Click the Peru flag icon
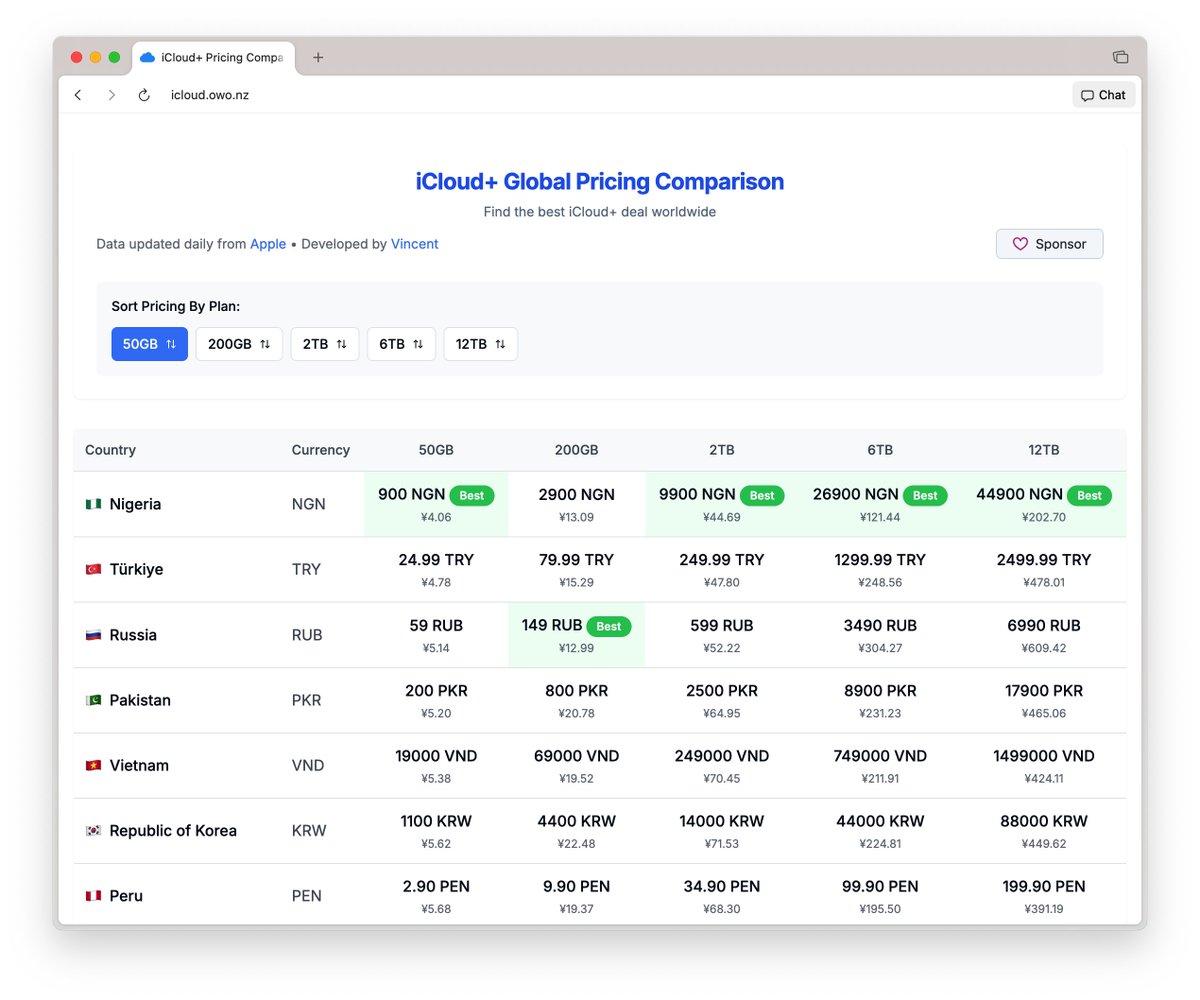Image resolution: width=1200 pixels, height=1000 pixels. pos(93,896)
